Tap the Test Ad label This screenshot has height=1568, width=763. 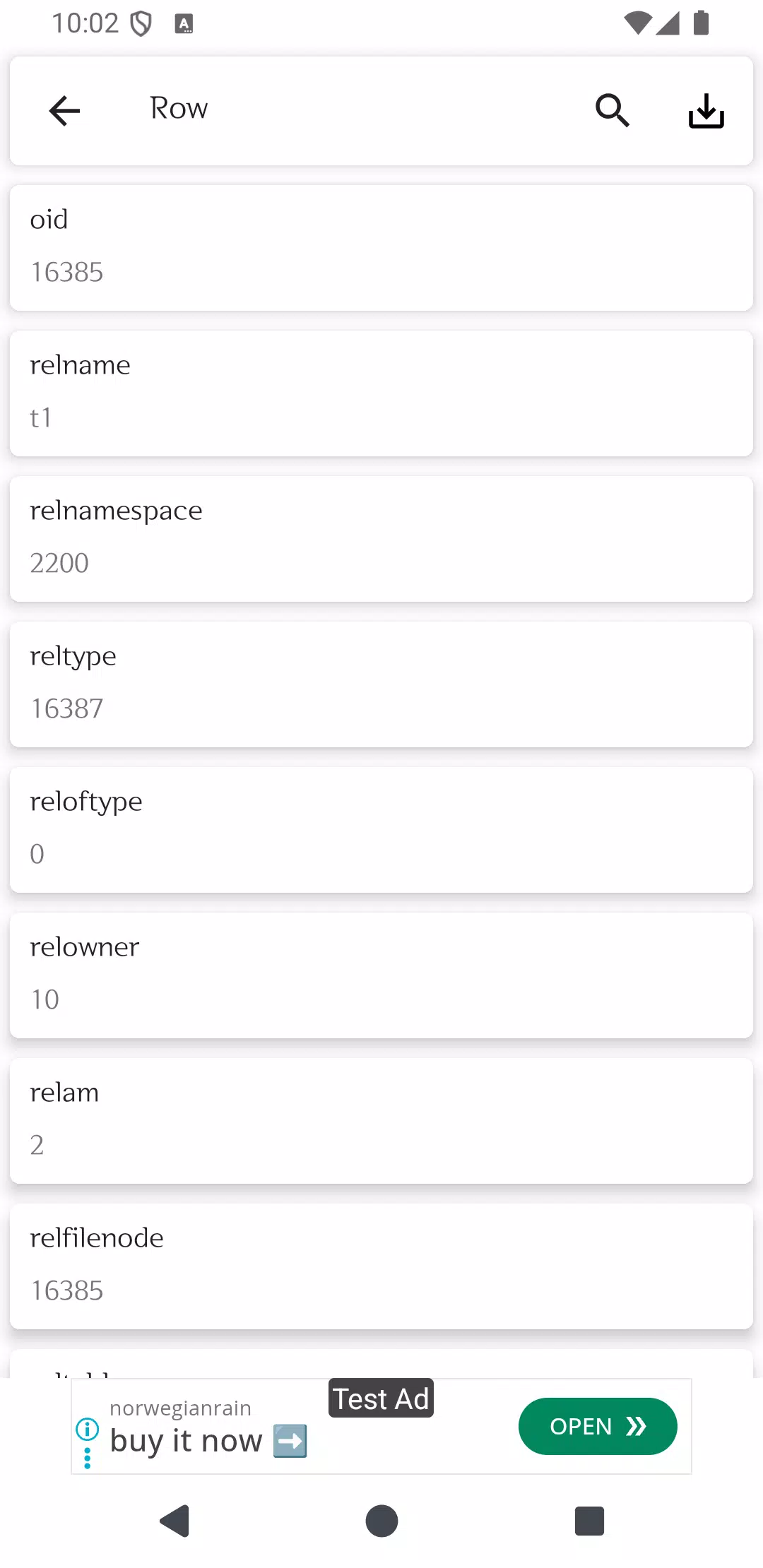point(381,1398)
